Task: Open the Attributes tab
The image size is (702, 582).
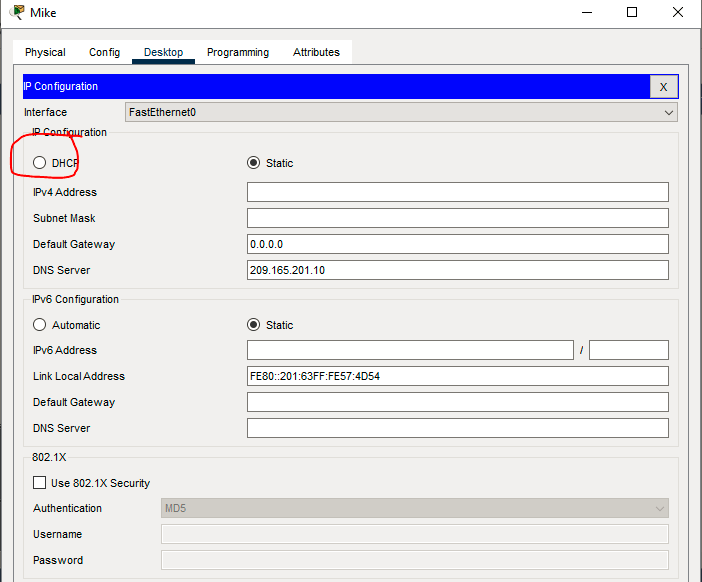Action: point(316,52)
